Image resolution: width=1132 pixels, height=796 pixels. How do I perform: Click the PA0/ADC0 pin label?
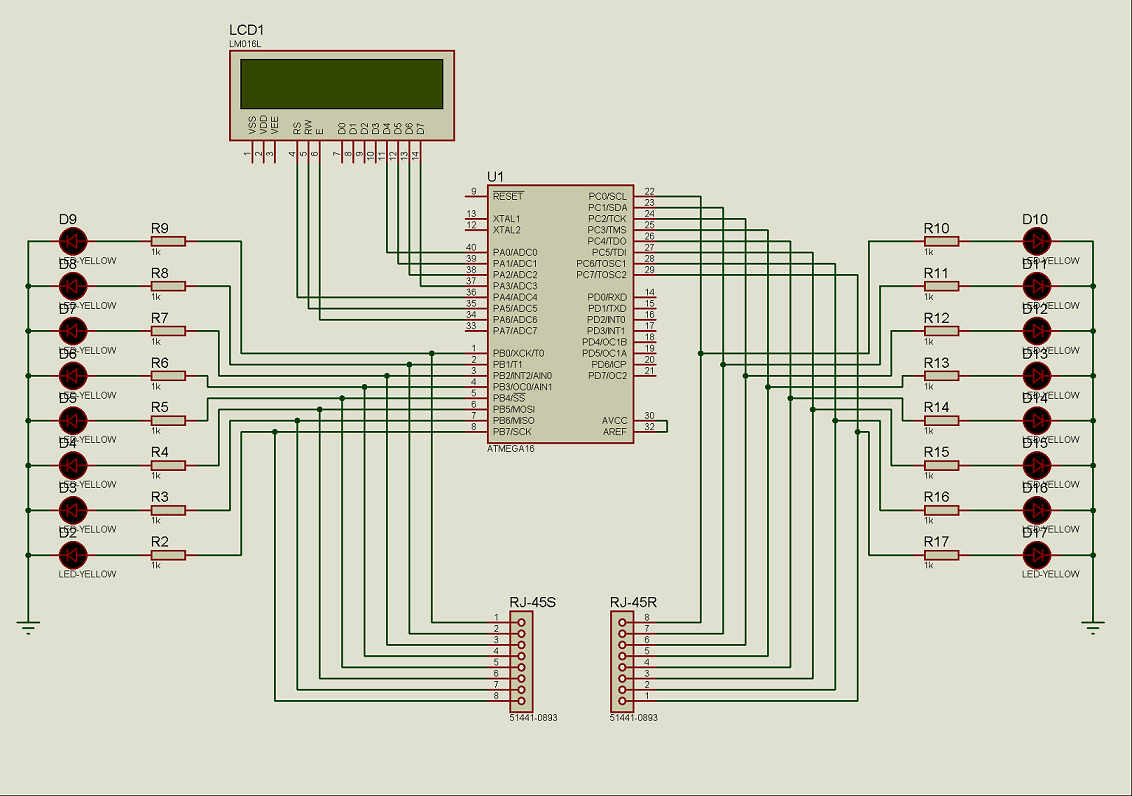[515, 253]
